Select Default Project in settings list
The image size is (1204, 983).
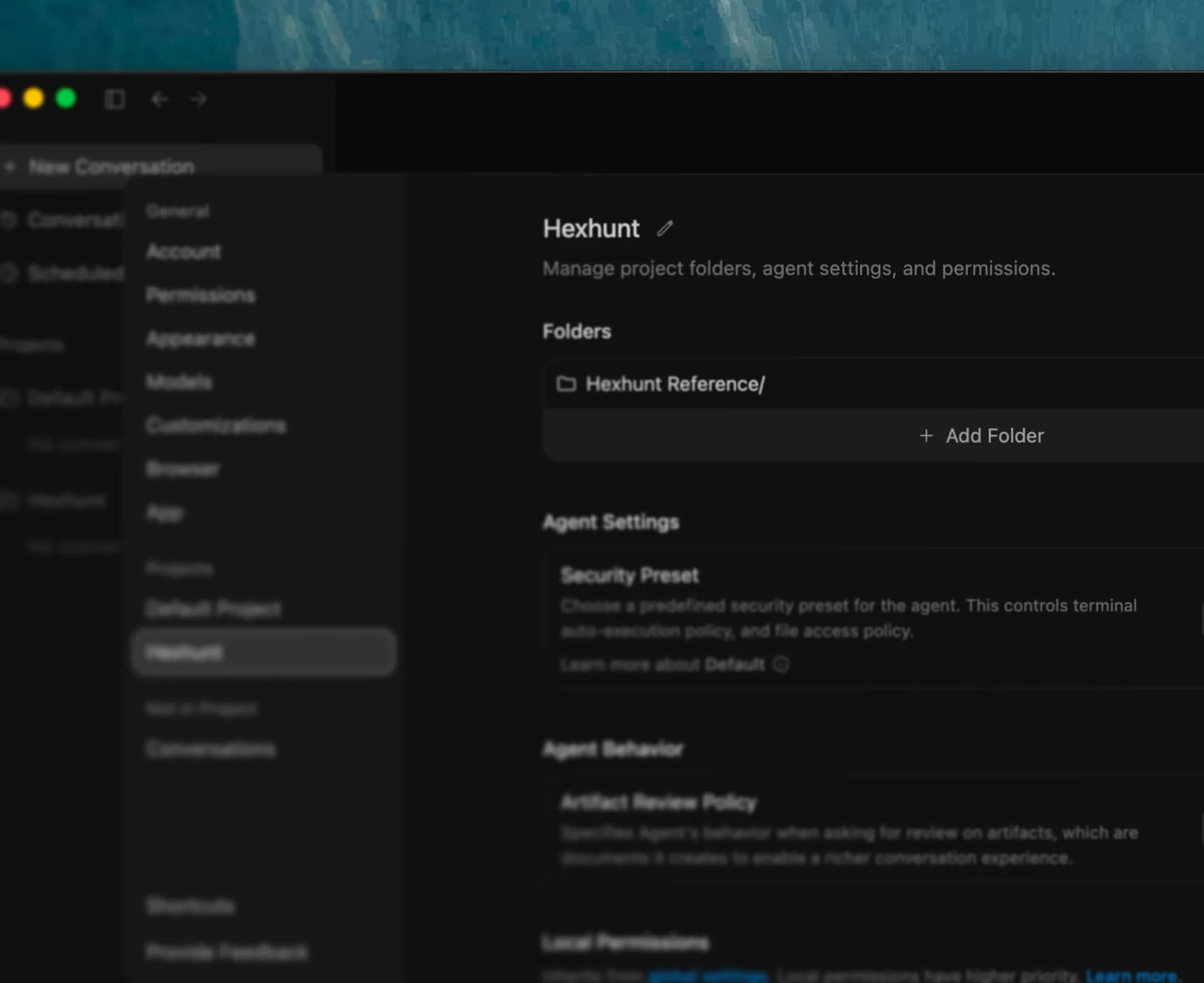click(214, 609)
